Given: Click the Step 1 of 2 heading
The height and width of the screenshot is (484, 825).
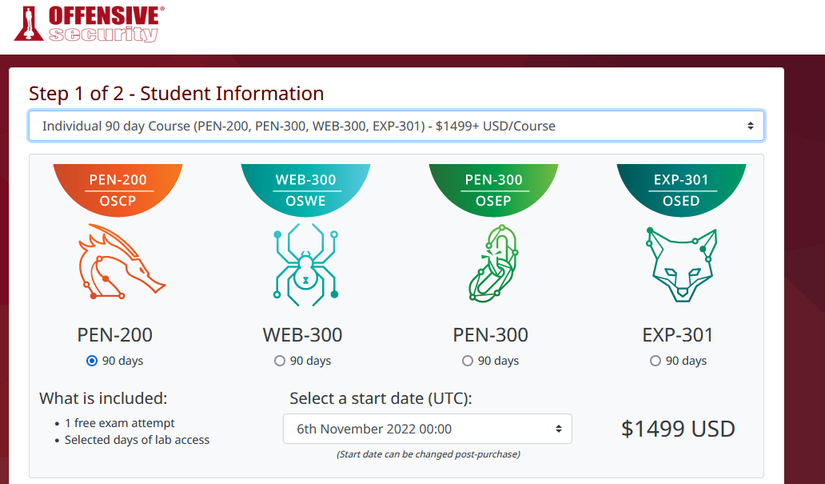Looking at the screenshot, I should coord(176,93).
